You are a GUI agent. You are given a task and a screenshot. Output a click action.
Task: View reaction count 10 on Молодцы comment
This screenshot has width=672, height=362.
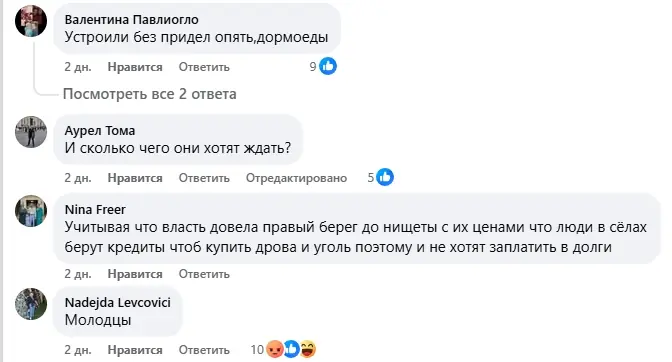(x=257, y=350)
